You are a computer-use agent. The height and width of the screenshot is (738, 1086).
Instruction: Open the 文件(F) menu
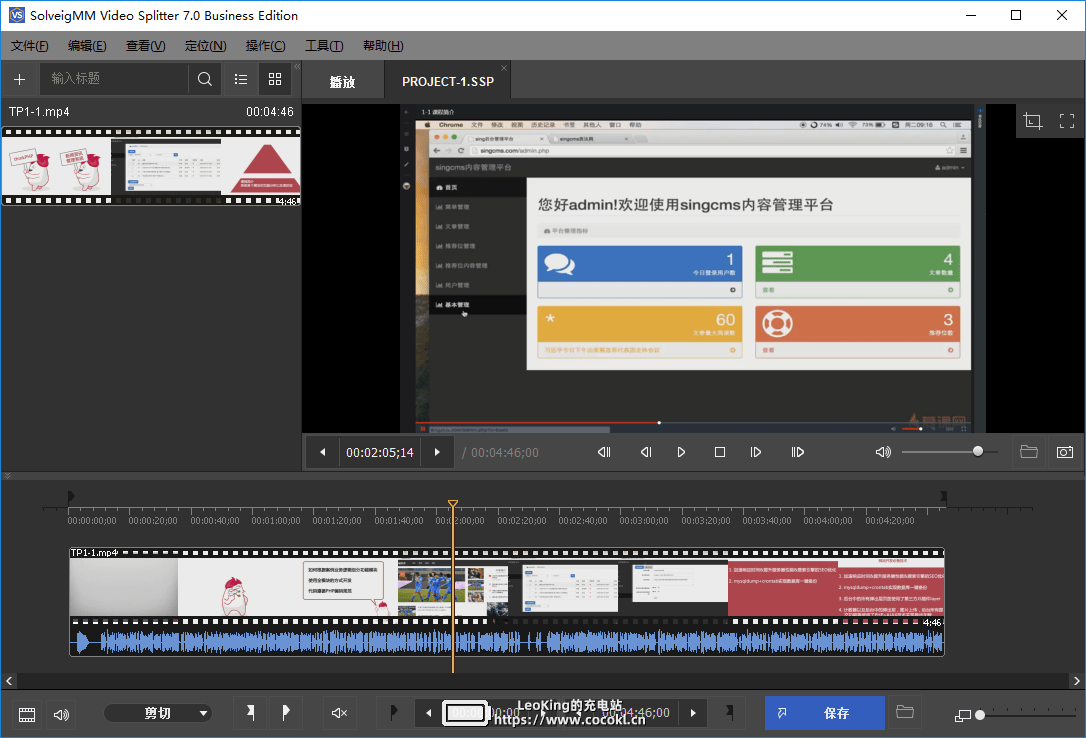(x=29, y=46)
